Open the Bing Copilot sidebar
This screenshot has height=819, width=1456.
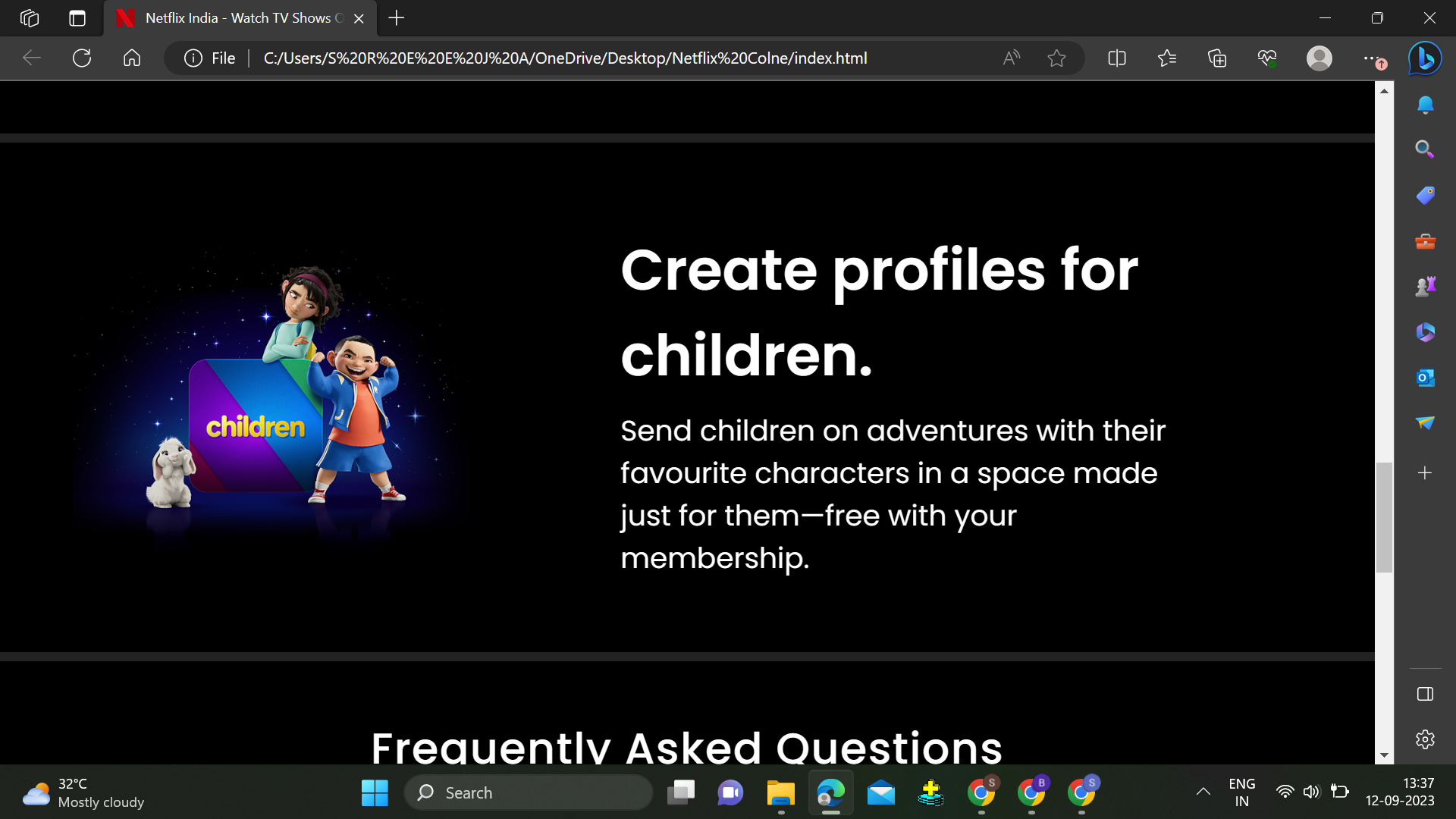tap(1423, 58)
